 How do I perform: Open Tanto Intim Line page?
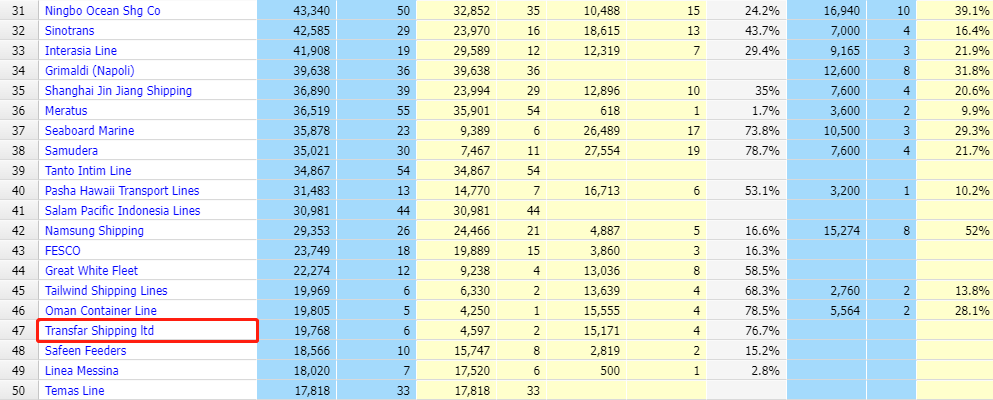pos(88,171)
